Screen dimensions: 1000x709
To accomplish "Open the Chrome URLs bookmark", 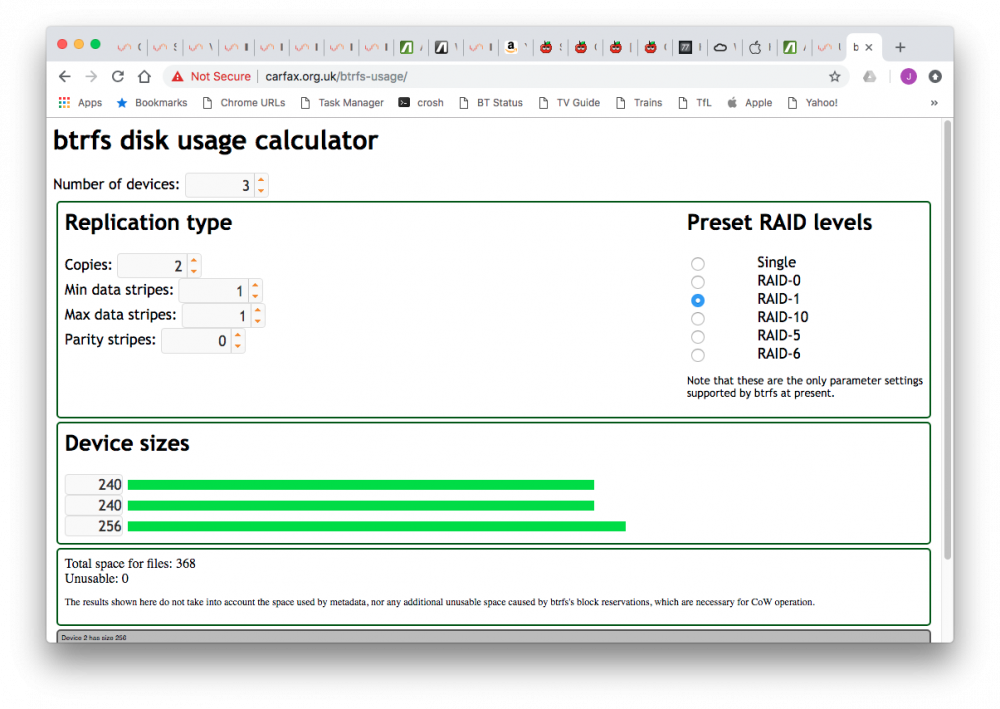I will point(244,103).
